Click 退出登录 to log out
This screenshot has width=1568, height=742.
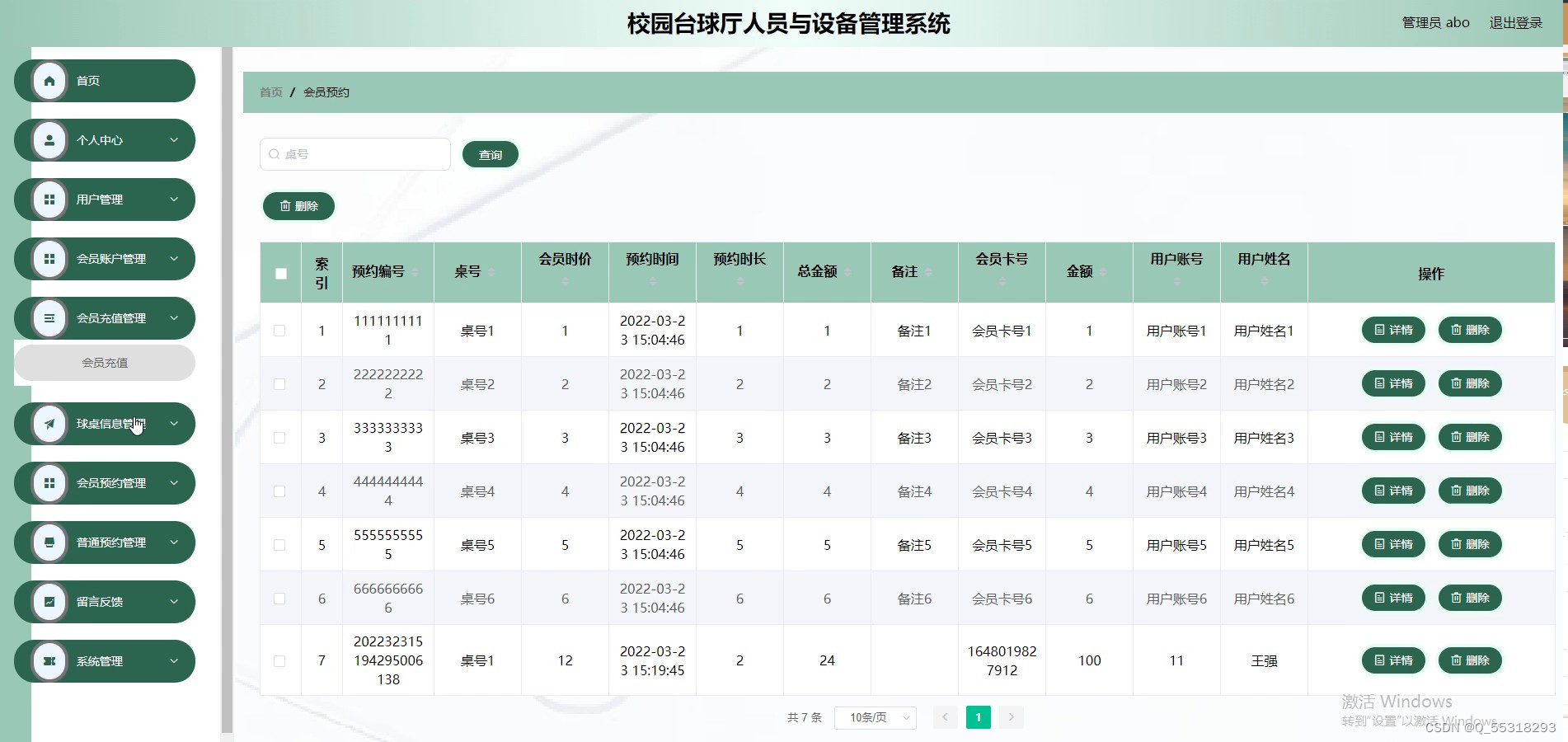point(1514,22)
